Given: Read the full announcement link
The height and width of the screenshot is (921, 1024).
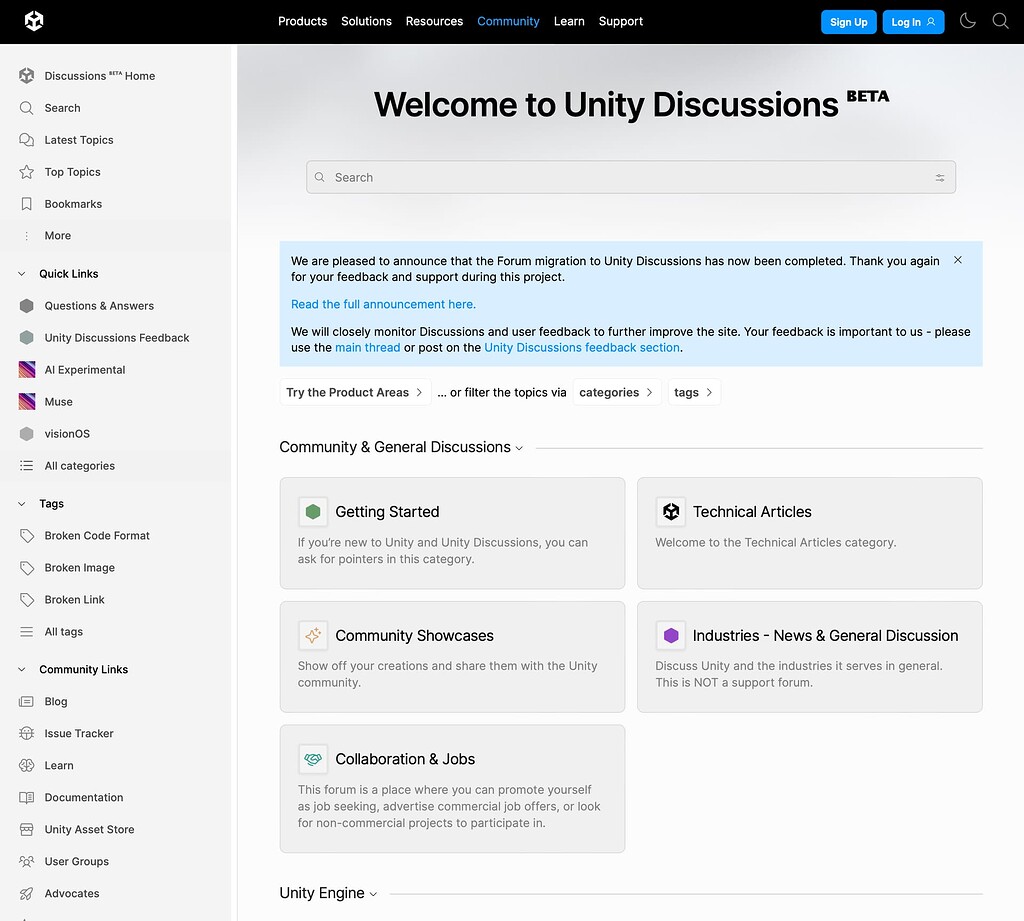Looking at the screenshot, I should click(383, 304).
